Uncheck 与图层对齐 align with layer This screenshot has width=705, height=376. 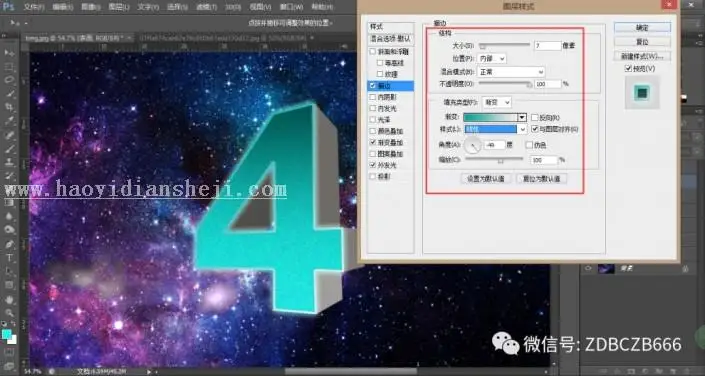(x=535, y=129)
